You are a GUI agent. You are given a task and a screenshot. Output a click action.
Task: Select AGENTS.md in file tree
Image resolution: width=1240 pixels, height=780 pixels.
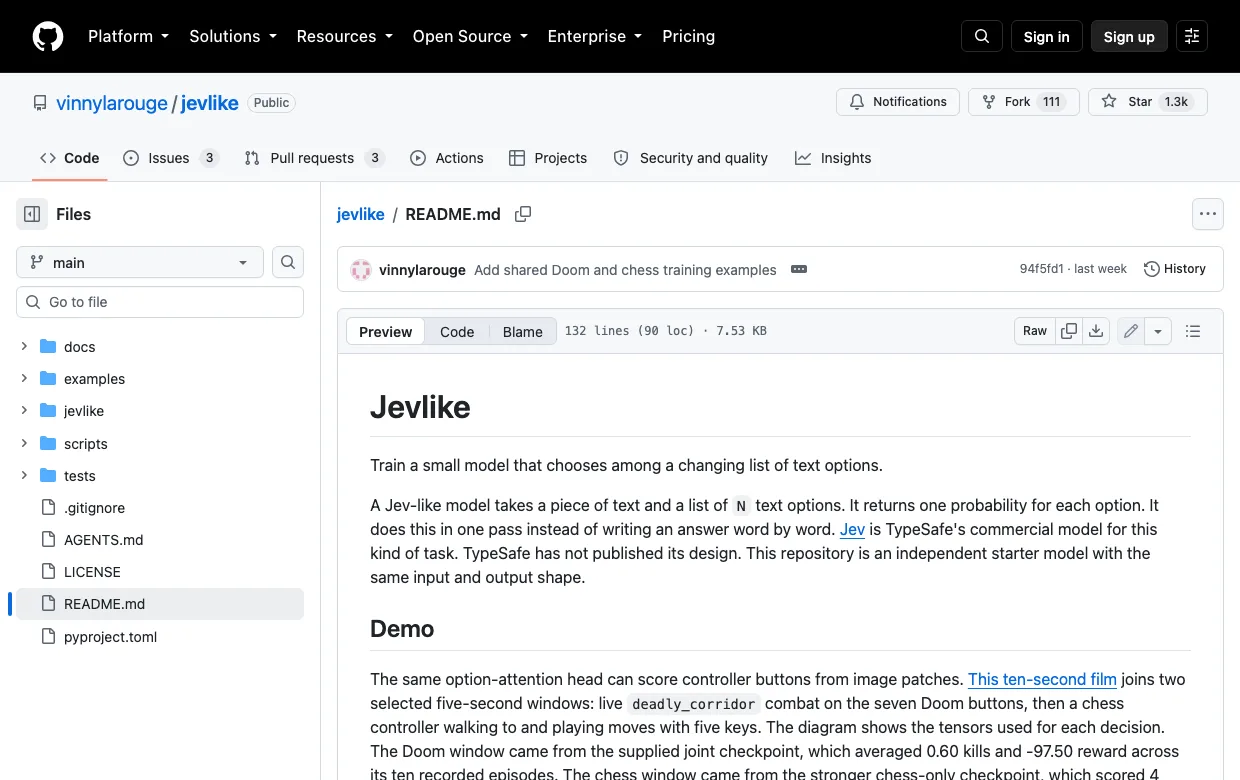[x=160, y=540]
